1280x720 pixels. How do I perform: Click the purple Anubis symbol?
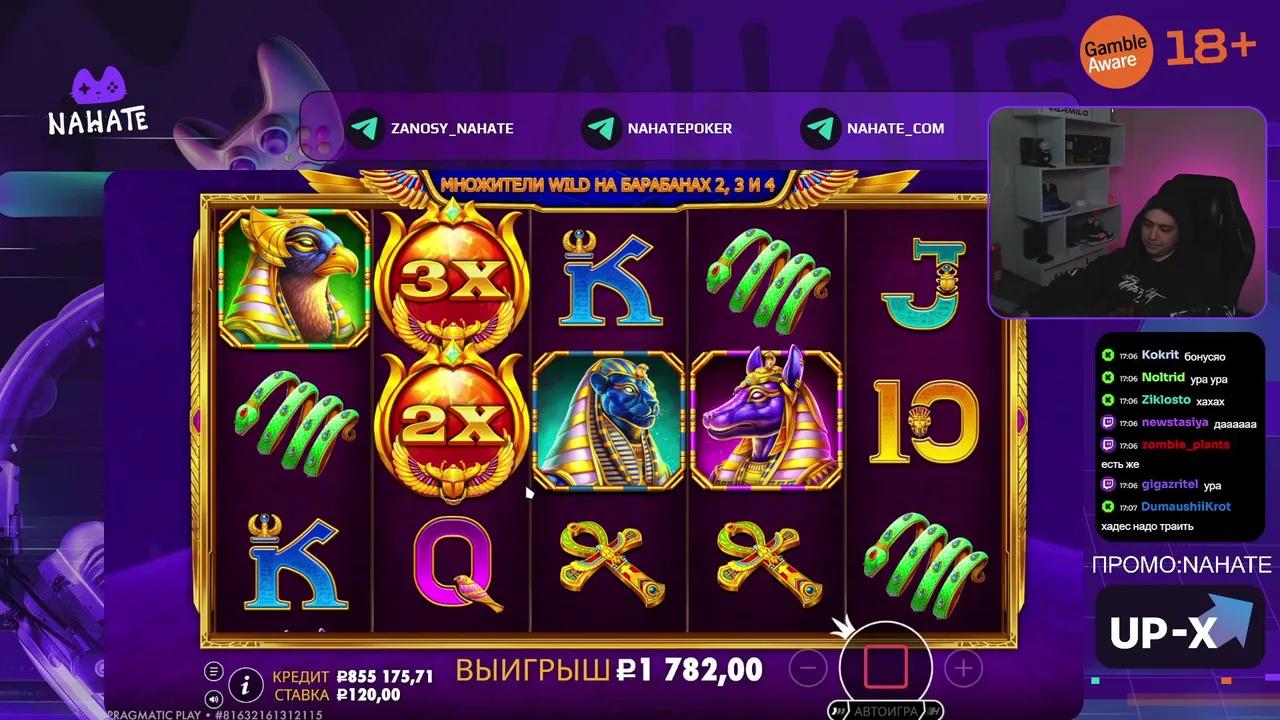[767, 420]
